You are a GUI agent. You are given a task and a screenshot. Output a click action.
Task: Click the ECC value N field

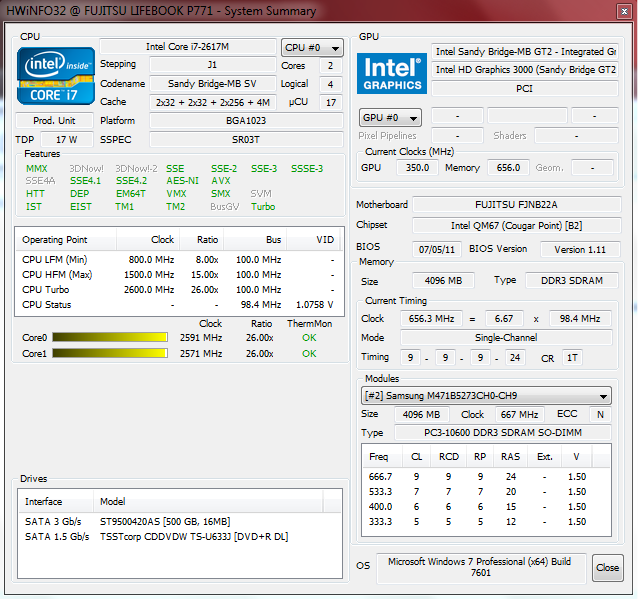[600, 415]
